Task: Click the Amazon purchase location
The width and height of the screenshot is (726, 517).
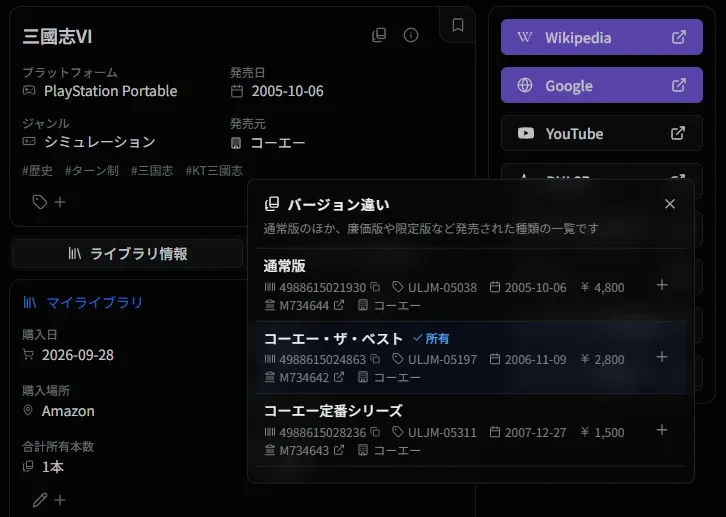Action: (68, 411)
